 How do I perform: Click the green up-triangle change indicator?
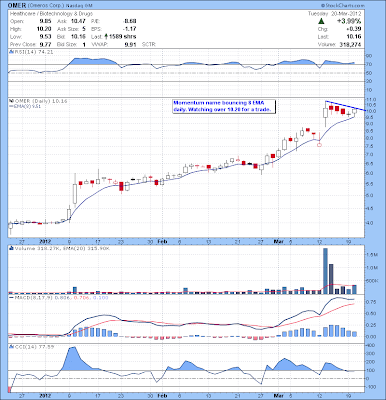tap(321, 21)
